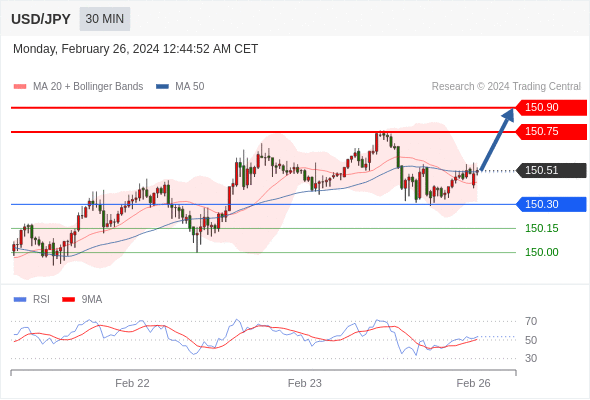Click the 'MA 20 + Bollinger Bands' legend label
Image resolution: width=590 pixels, height=400 pixels.
pyautogui.click(x=88, y=87)
